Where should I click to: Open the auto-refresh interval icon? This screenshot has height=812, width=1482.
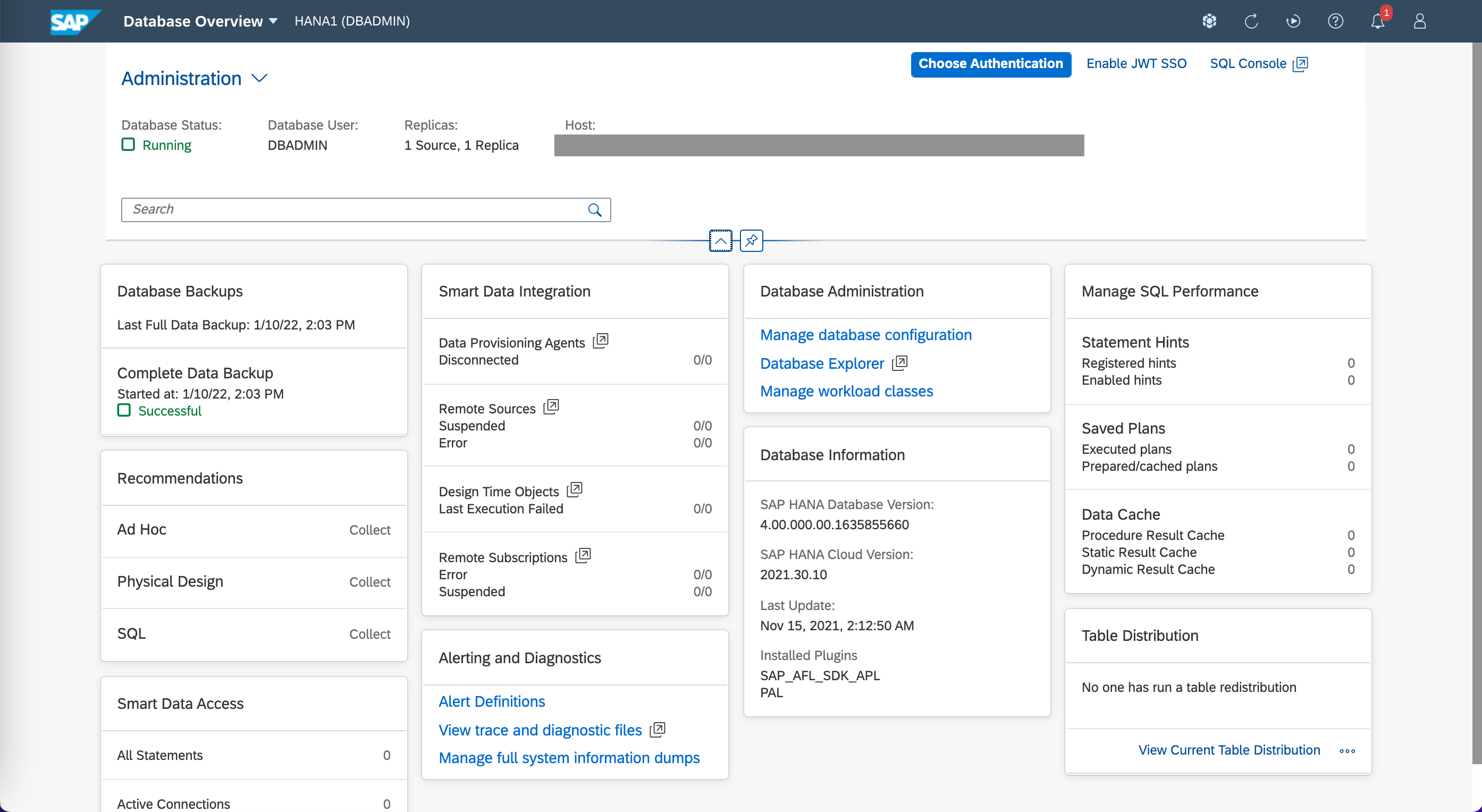[x=1293, y=21]
